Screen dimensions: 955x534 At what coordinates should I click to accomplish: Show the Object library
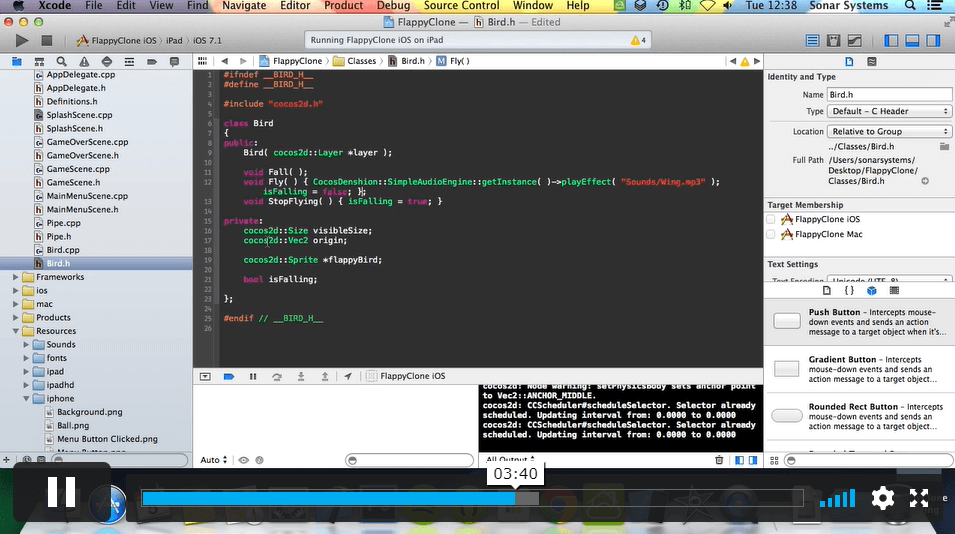click(872, 290)
